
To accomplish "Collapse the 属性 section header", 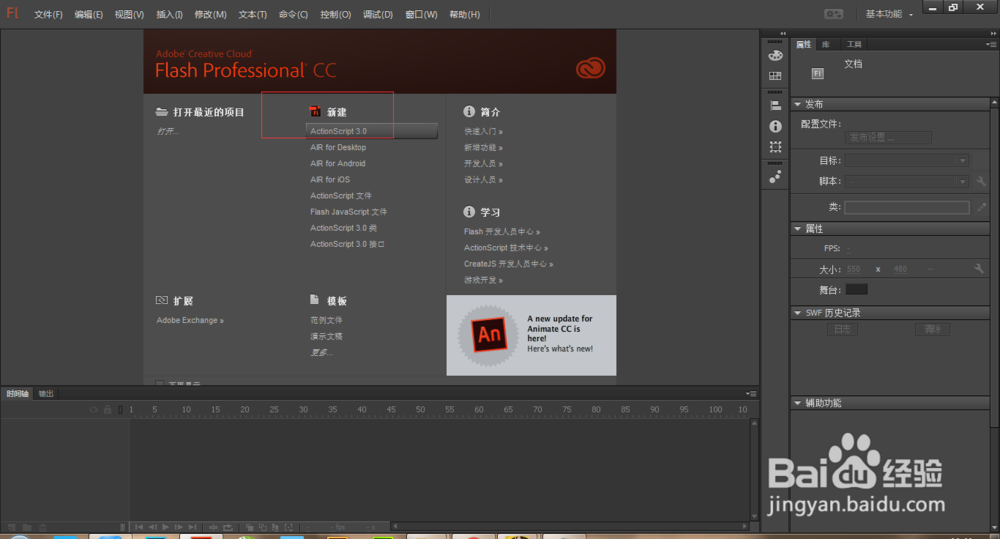I will [x=797, y=228].
